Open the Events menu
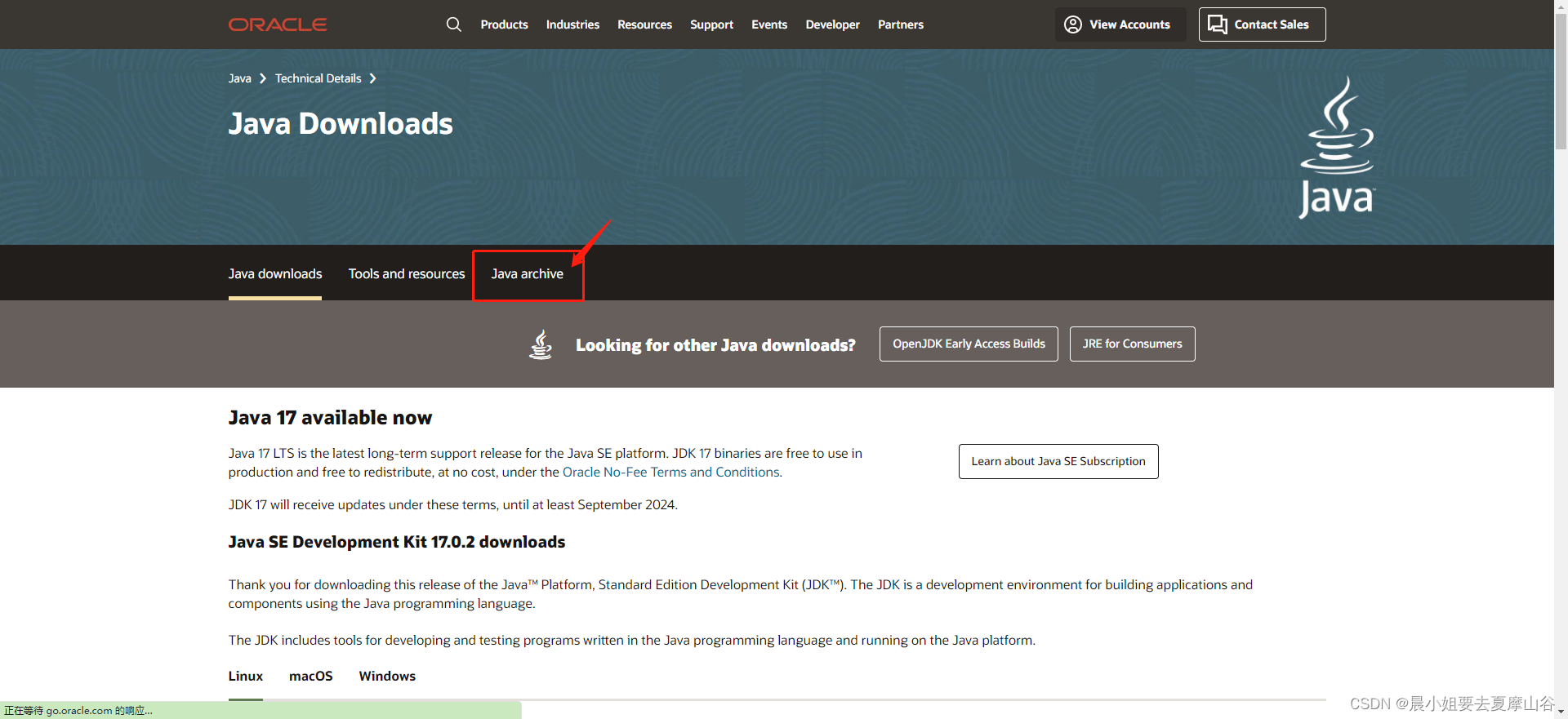Screen dimensions: 1568x719 click(769, 24)
